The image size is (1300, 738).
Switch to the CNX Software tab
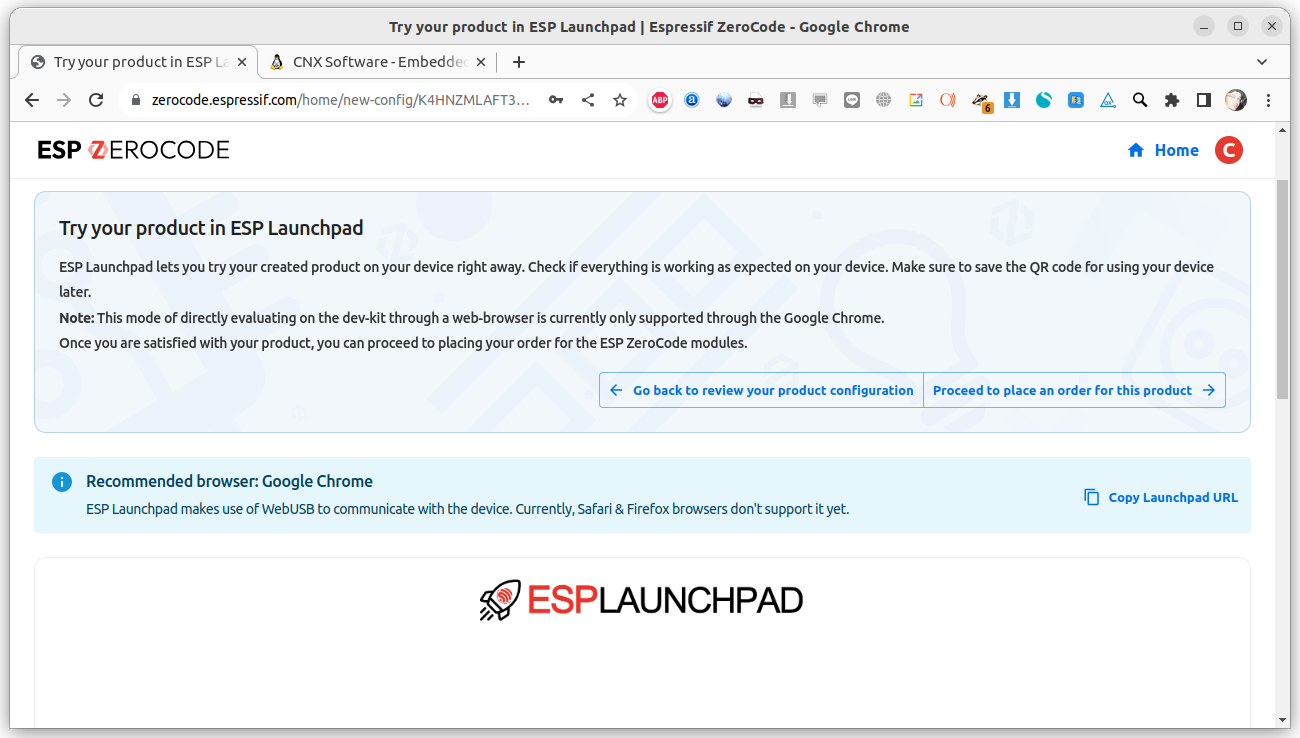tap(378, 62)
